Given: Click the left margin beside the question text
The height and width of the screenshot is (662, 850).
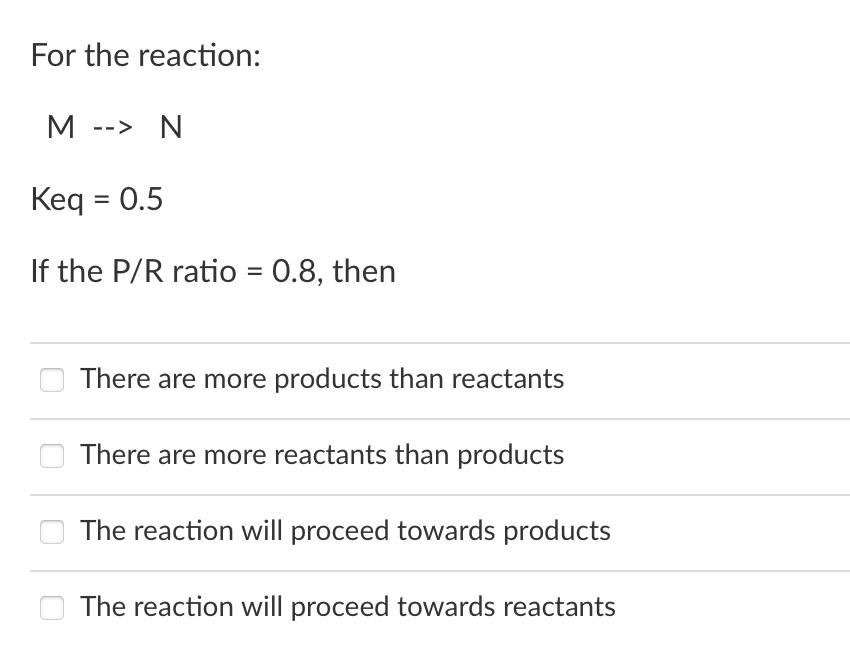Looking at the screenshot, I should pos(15,160).
